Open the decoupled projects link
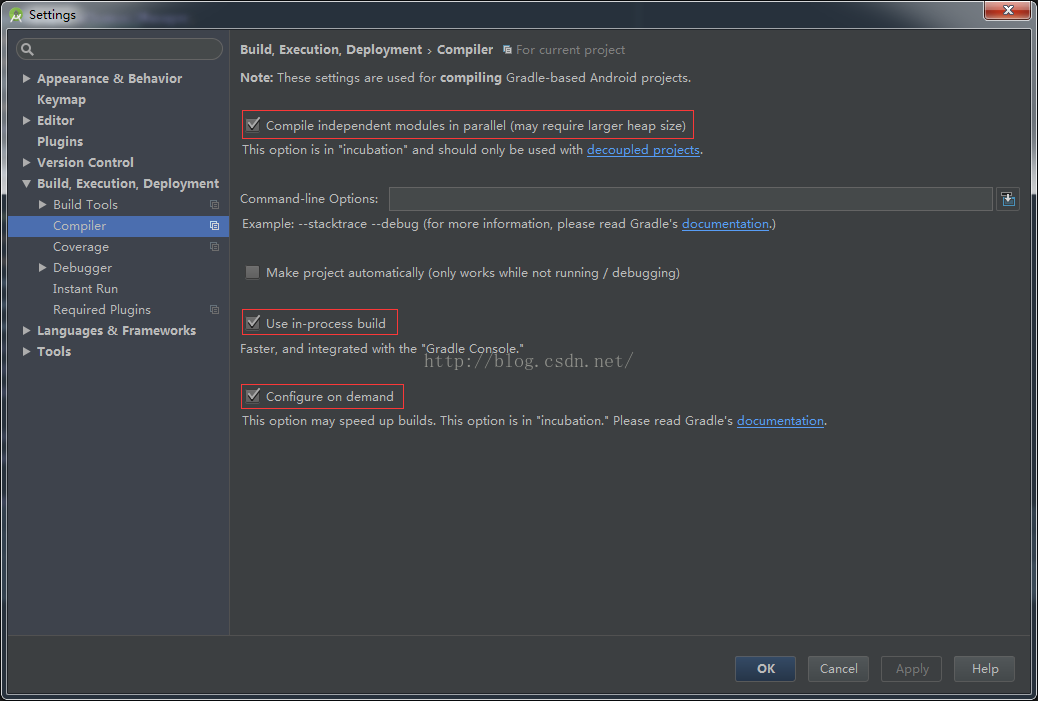The height and width of the screenshot is (701, 1038). point(643,150)
